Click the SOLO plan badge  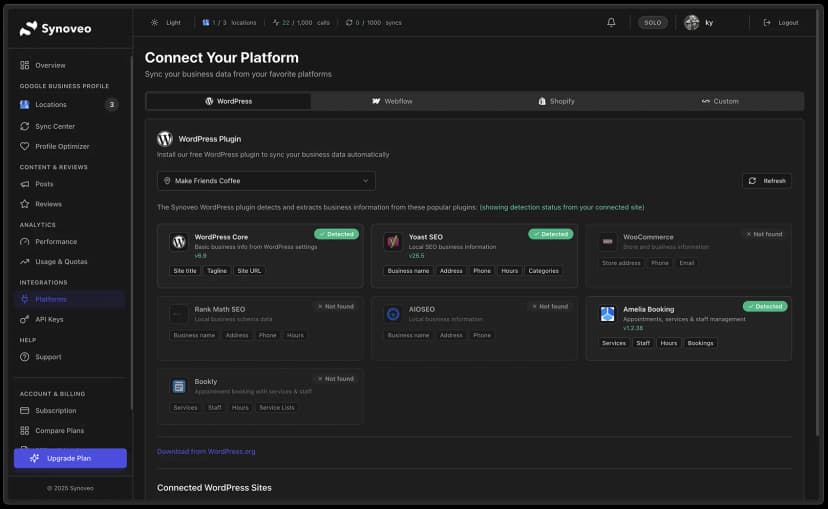(652, 22)
